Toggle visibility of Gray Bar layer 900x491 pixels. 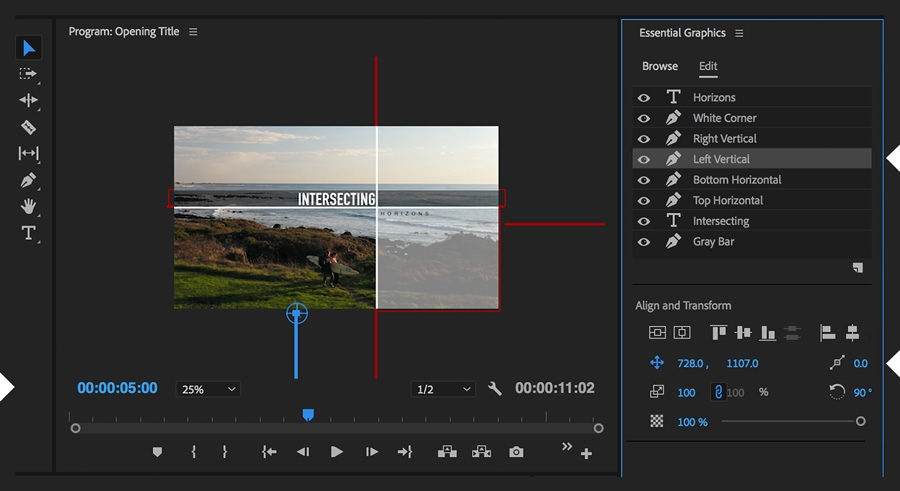644,242
